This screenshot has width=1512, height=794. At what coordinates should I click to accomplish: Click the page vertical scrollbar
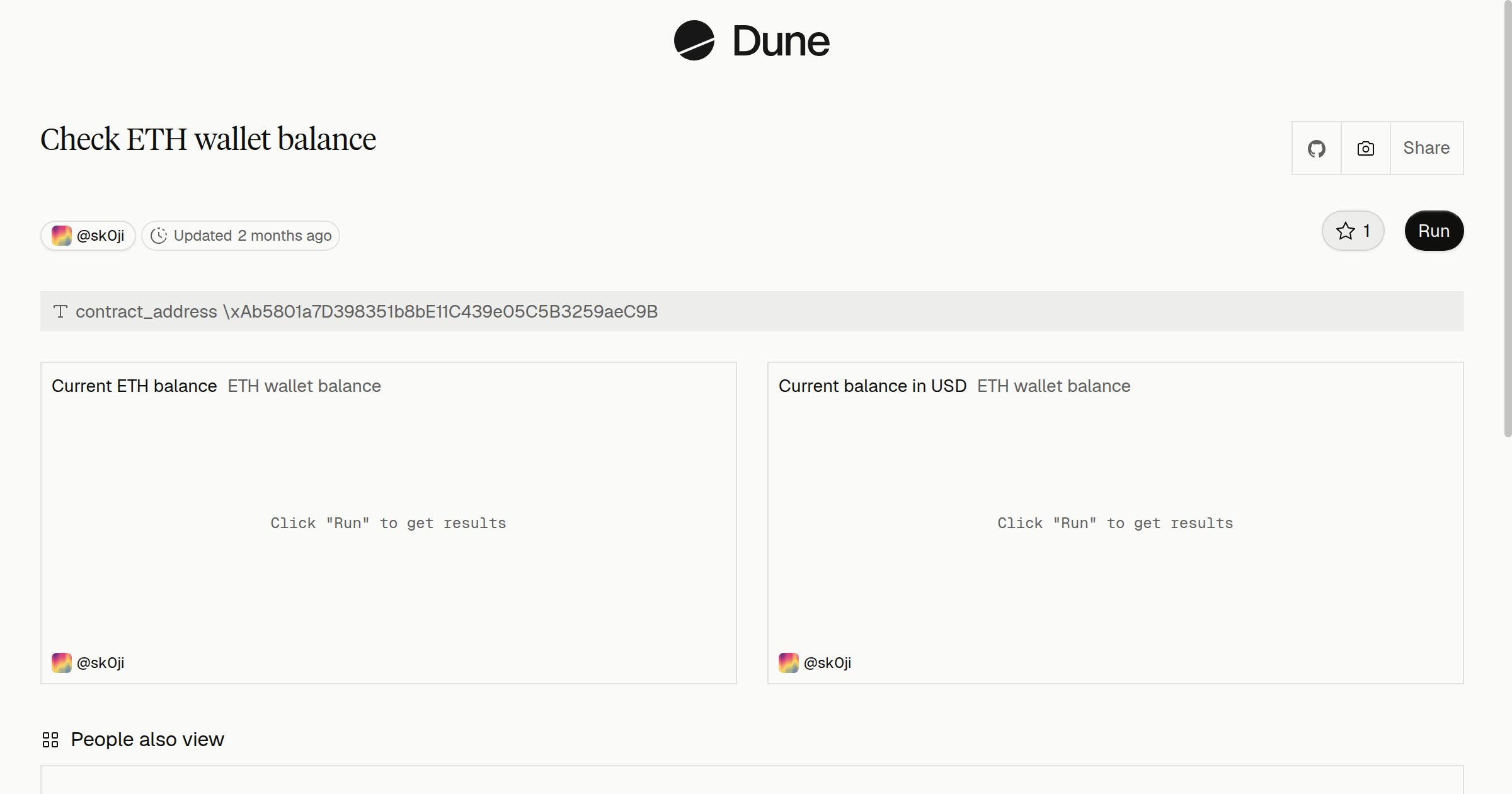click(x=1508, y=219)
